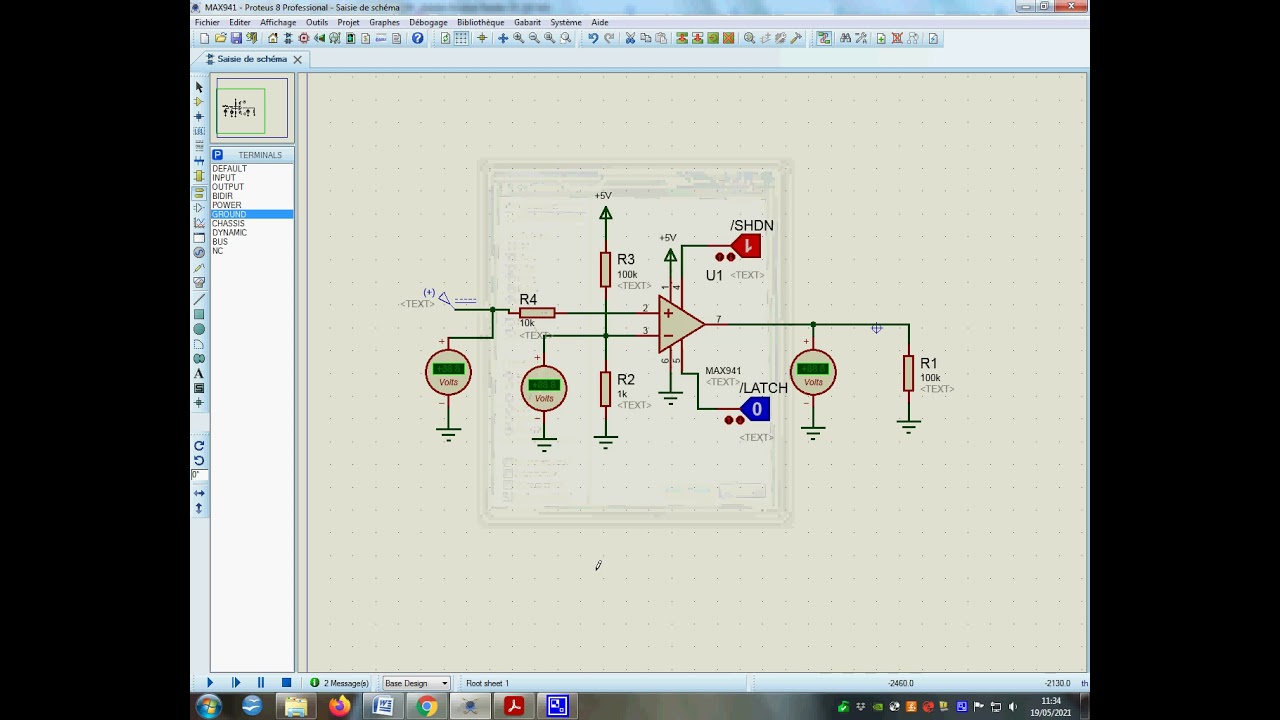This screenshot has width=1280, height=720.
Task: Click the Step simulation button
Action: coord(236,683)
